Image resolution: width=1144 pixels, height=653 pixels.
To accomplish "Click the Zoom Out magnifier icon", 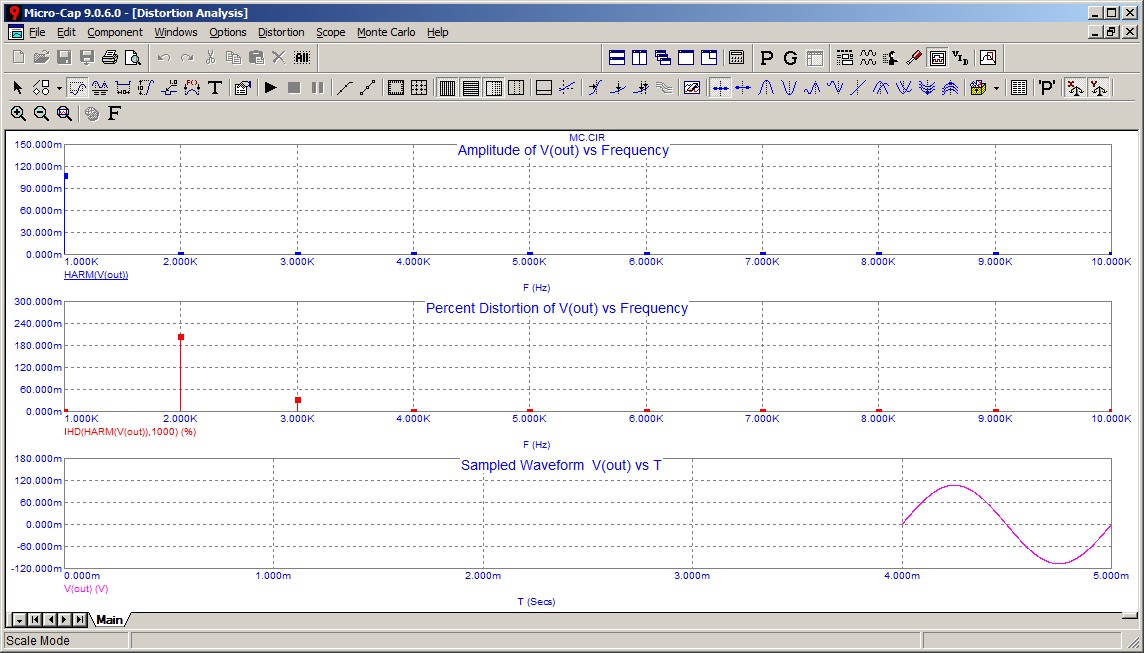I will pyautogui.click(x=41, y=113).
